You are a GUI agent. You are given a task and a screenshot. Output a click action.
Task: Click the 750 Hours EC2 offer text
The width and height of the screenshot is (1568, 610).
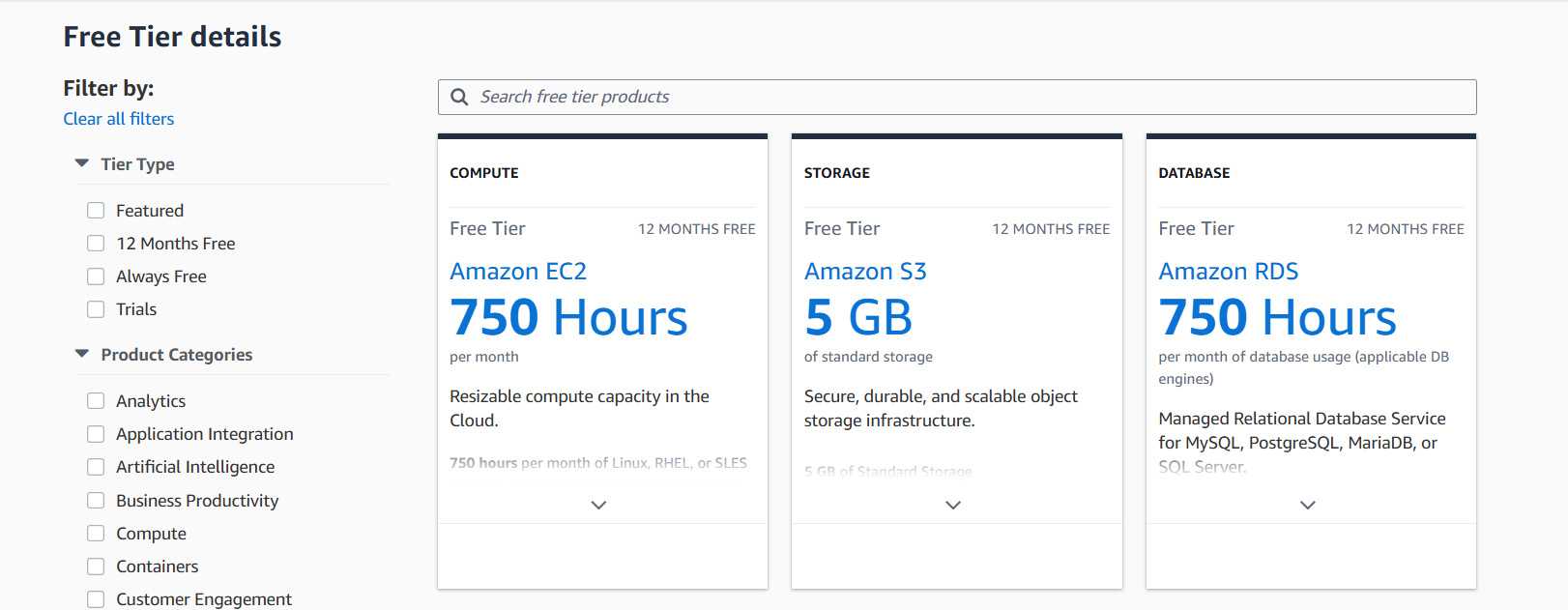(x=568, y=317)
